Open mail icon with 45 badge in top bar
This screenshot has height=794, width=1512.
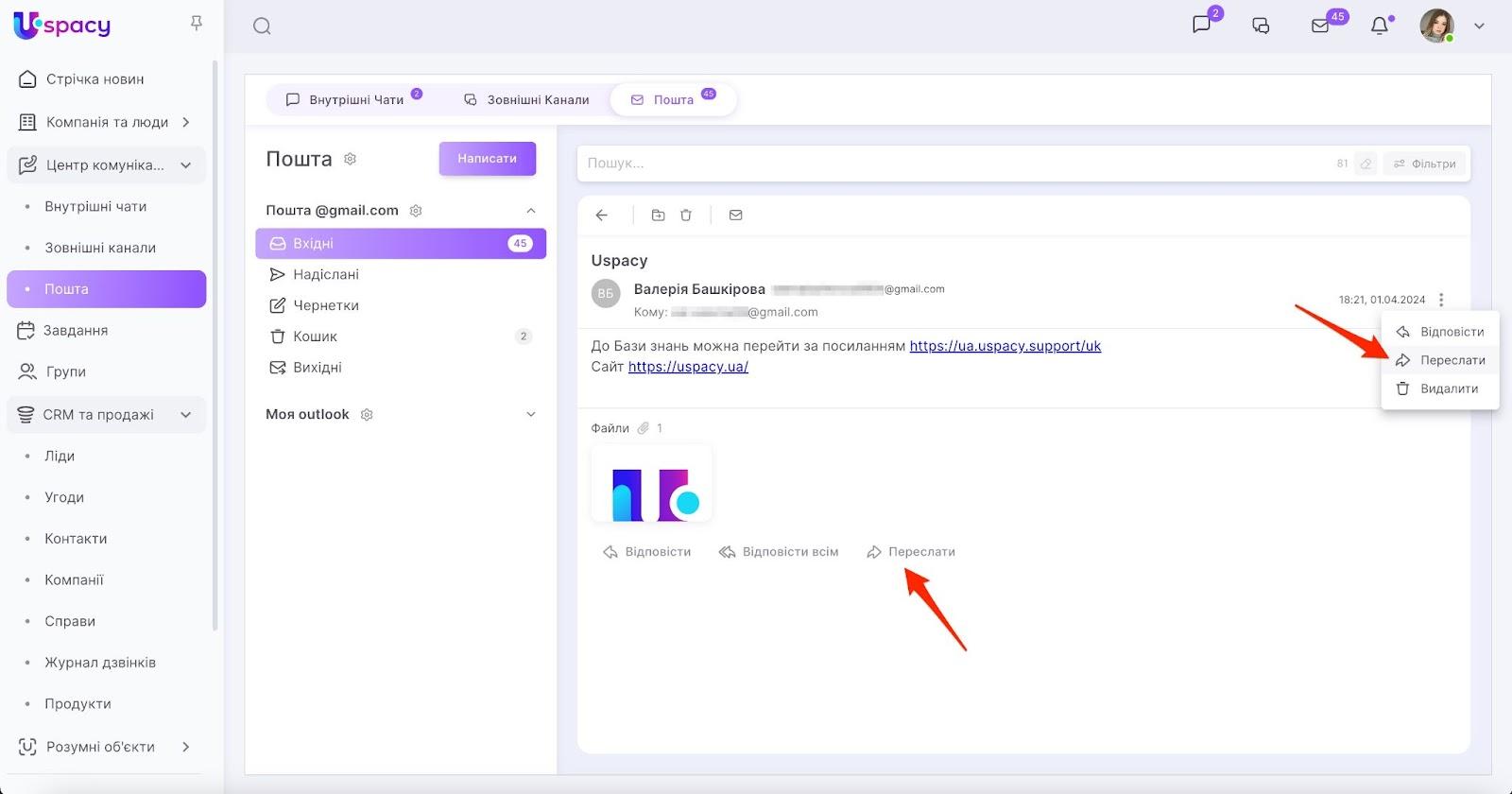coord(1320,26)
